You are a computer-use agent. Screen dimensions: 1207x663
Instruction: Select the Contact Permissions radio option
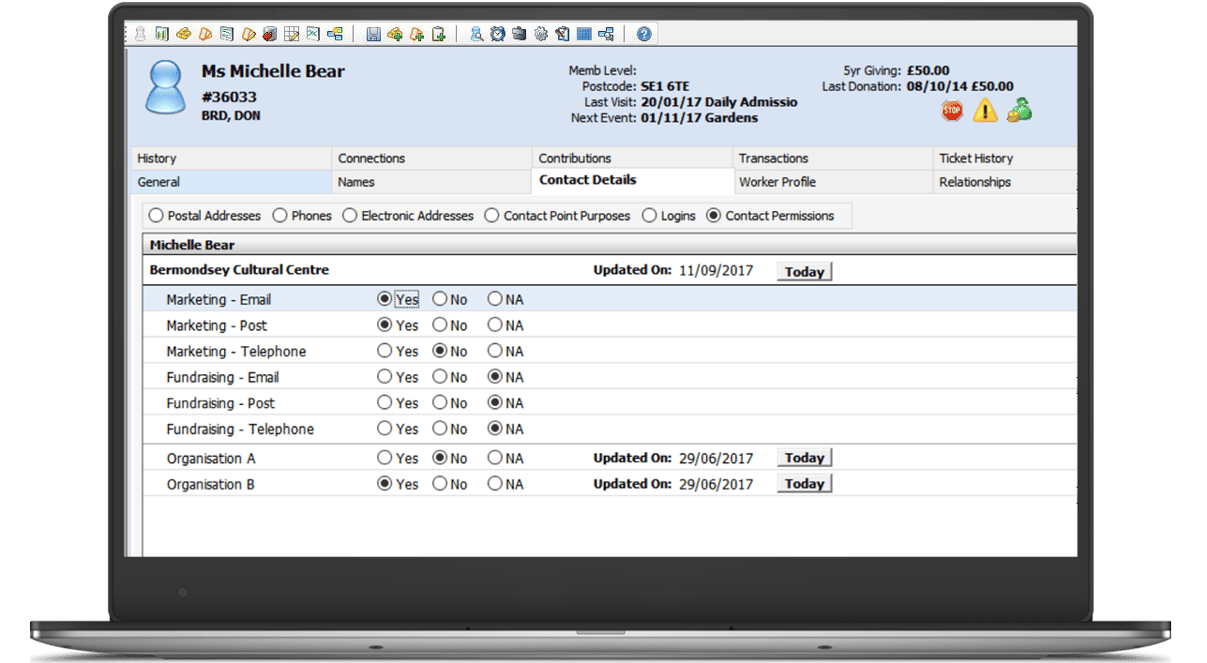(713, 215)
